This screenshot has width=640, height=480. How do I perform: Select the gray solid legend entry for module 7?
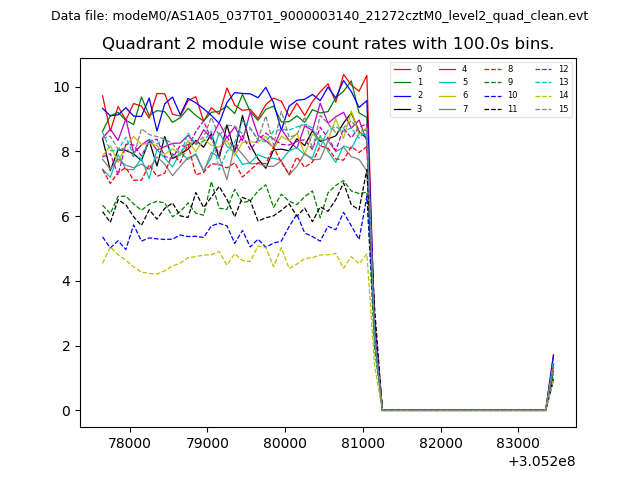click(448, 108)
